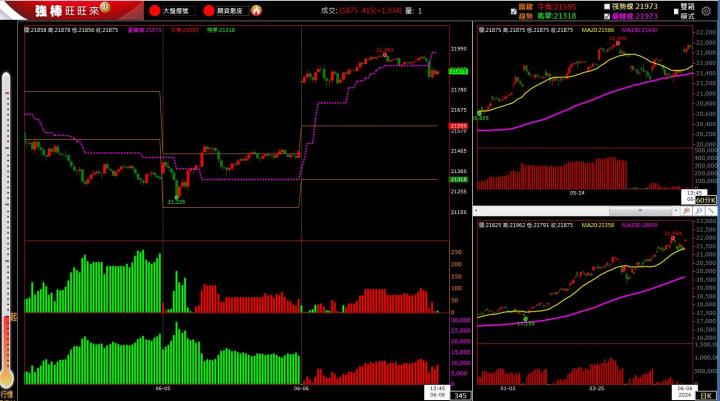Click the 期貨懸底 button
The width and height of the screenshot is (720, 401).
pyautogui.click(x=229, y=11)
